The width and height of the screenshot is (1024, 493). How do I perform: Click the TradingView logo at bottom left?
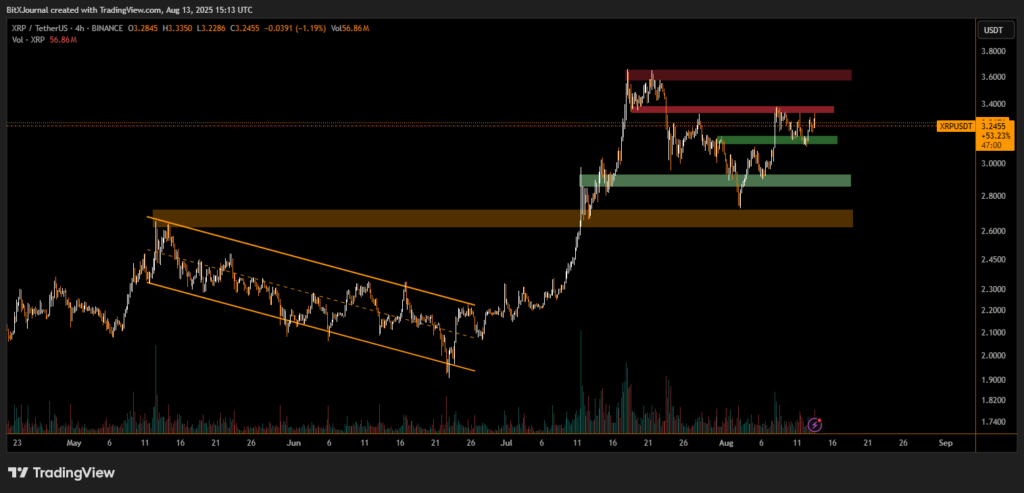62,472
